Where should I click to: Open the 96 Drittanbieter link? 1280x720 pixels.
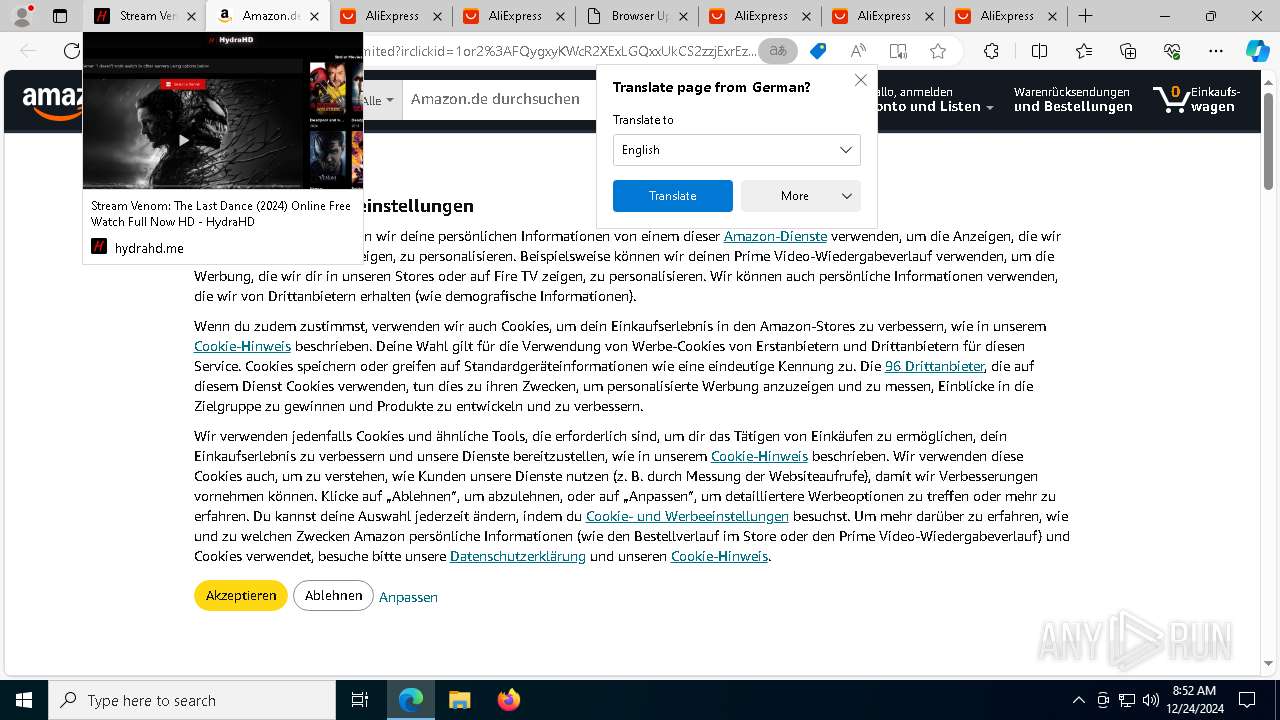pos(935,366)
